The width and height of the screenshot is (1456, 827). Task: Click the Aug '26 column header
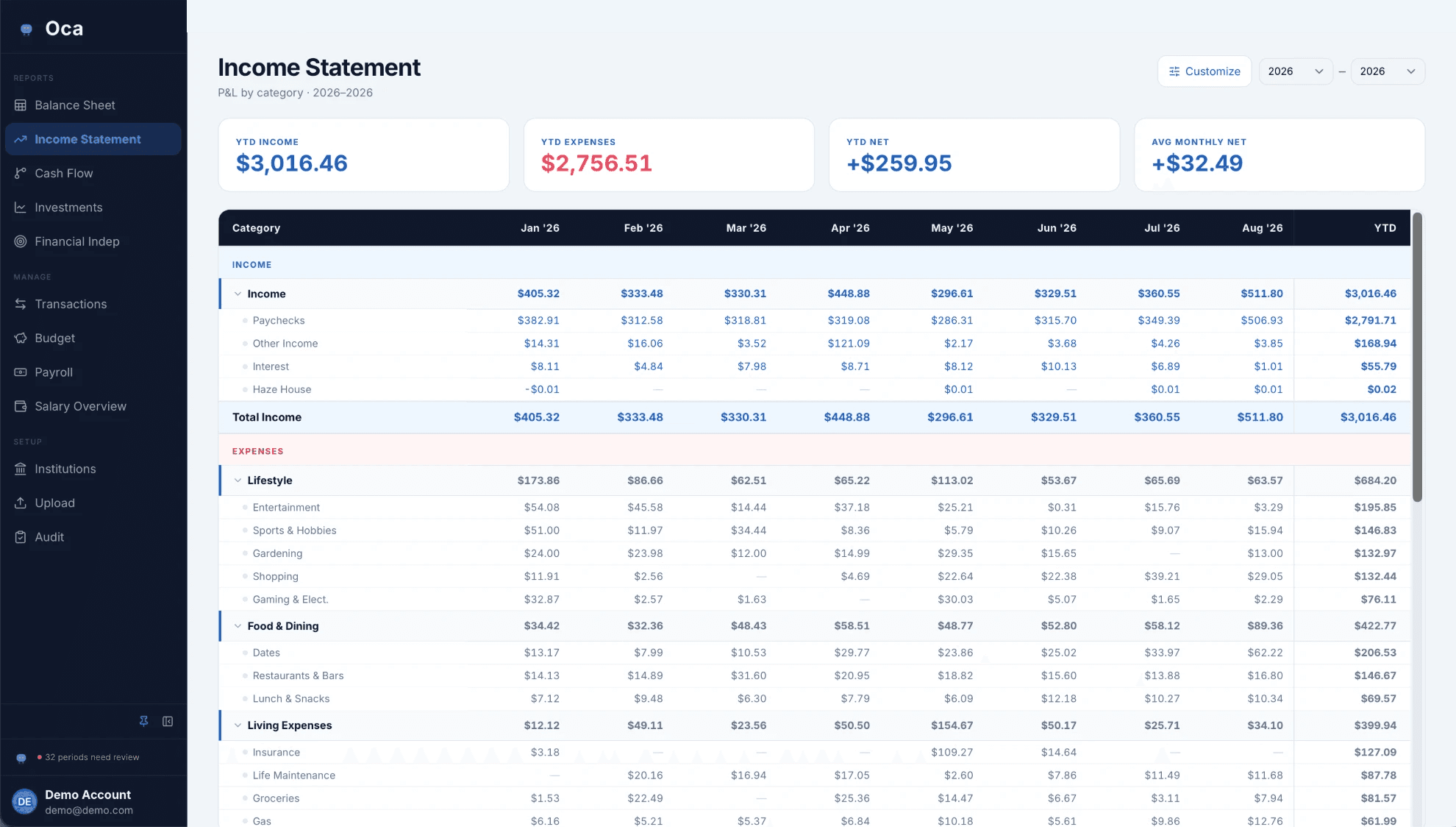click(x=1263, y=228)
